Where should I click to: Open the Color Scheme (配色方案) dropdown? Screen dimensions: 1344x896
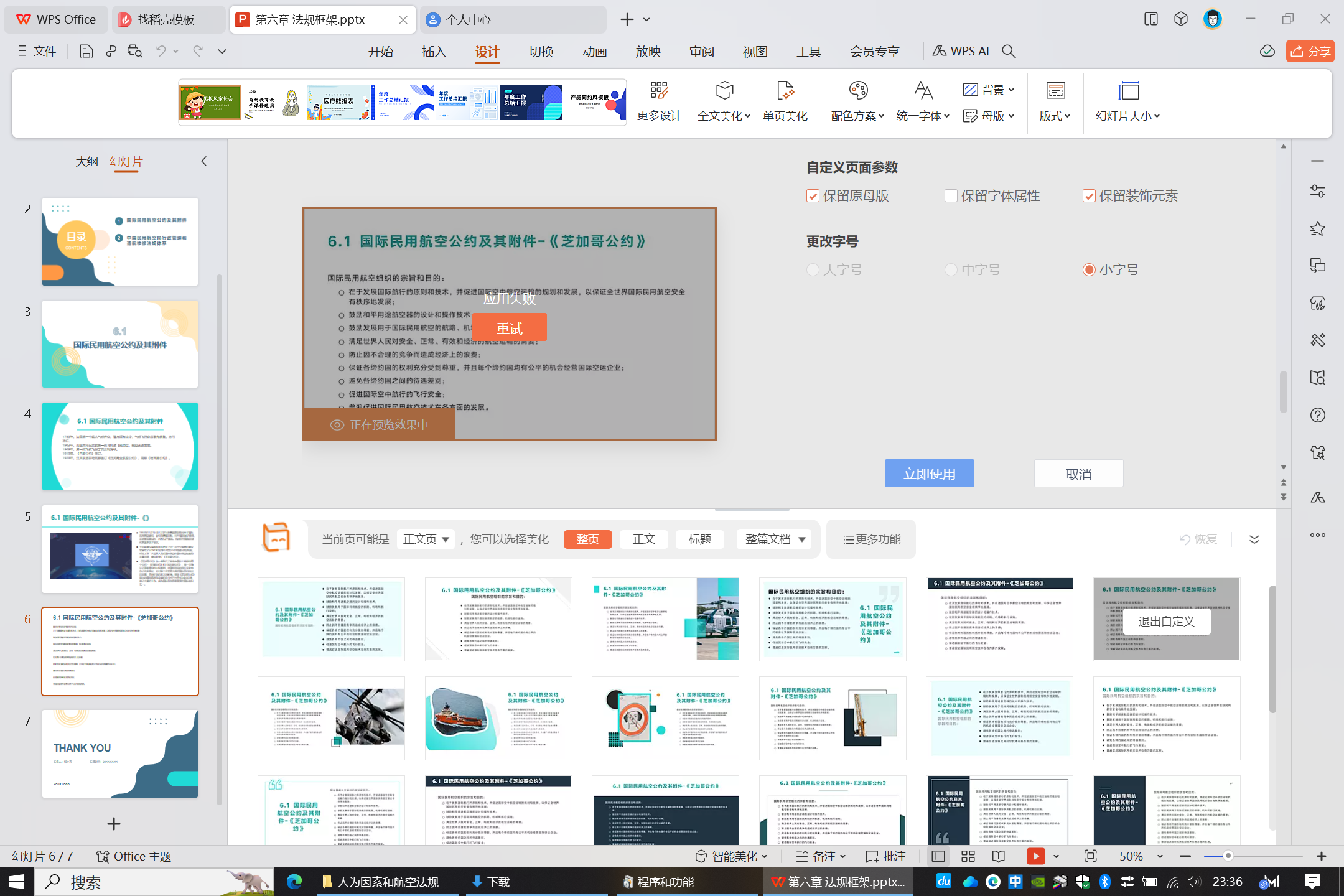click(857, 101)
